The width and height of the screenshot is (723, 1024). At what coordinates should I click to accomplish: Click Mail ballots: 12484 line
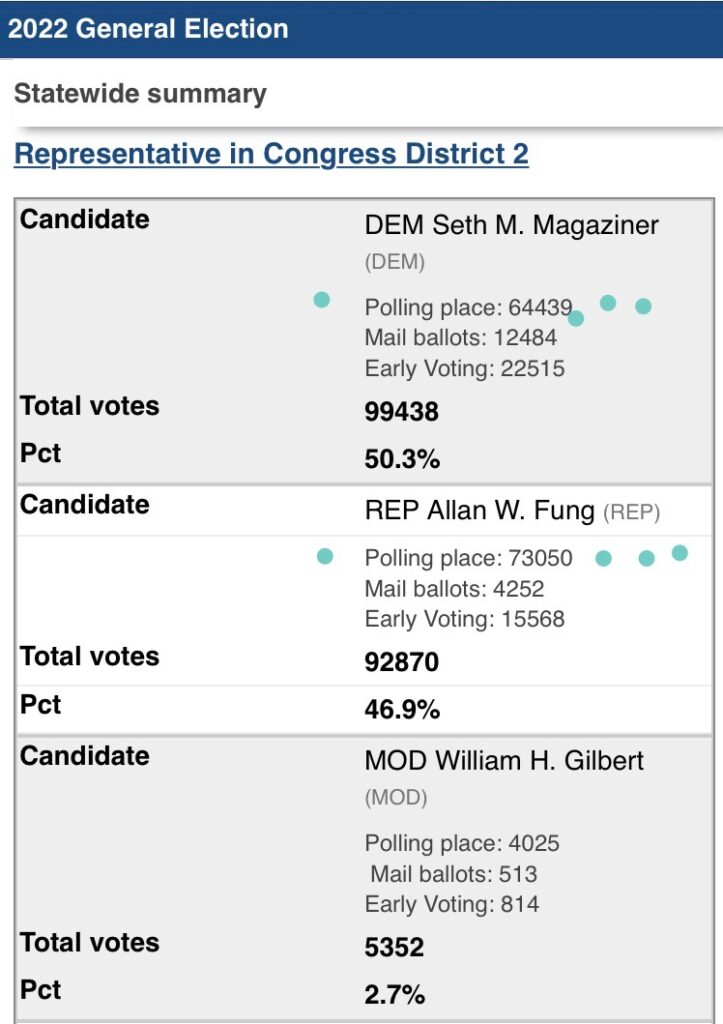pos(461,338)
